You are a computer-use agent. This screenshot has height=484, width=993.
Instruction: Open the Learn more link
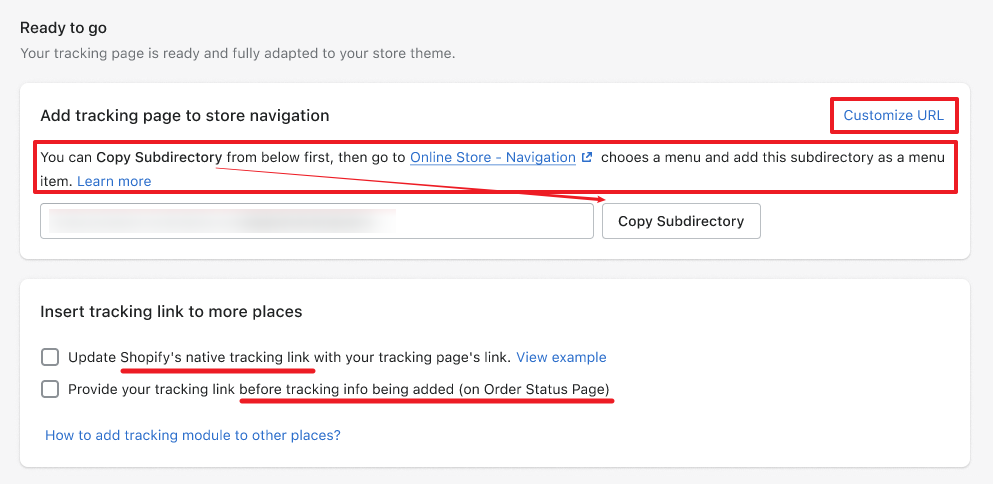coord(114,181)
